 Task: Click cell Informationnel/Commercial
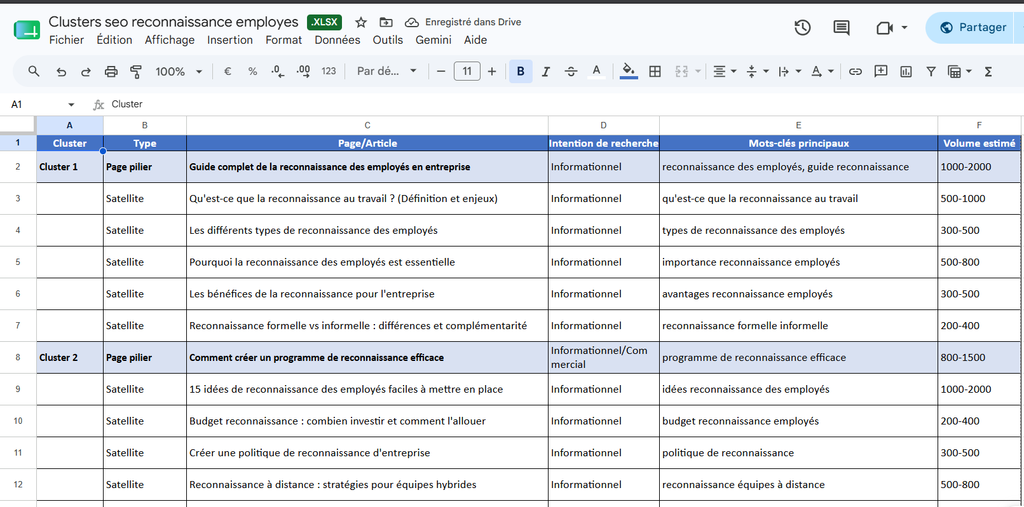(x=603, y=357)
